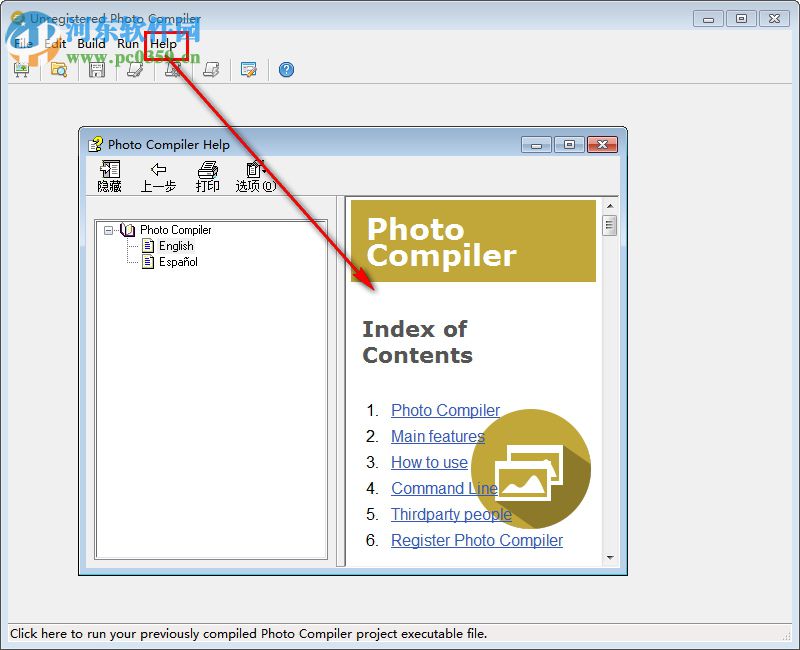Click the Compile project toolbar icon
The image size is (800, 650).
pos(134,70)
